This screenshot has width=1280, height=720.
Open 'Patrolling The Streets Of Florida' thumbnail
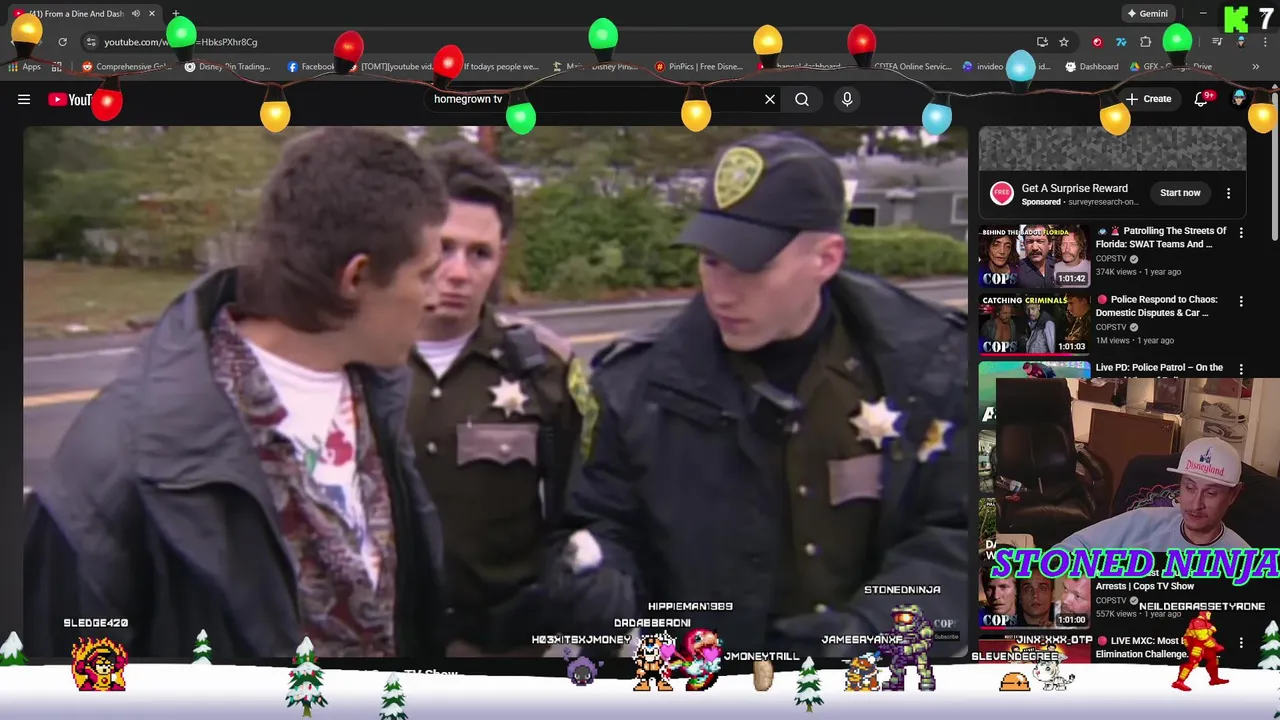point(1034,256)
